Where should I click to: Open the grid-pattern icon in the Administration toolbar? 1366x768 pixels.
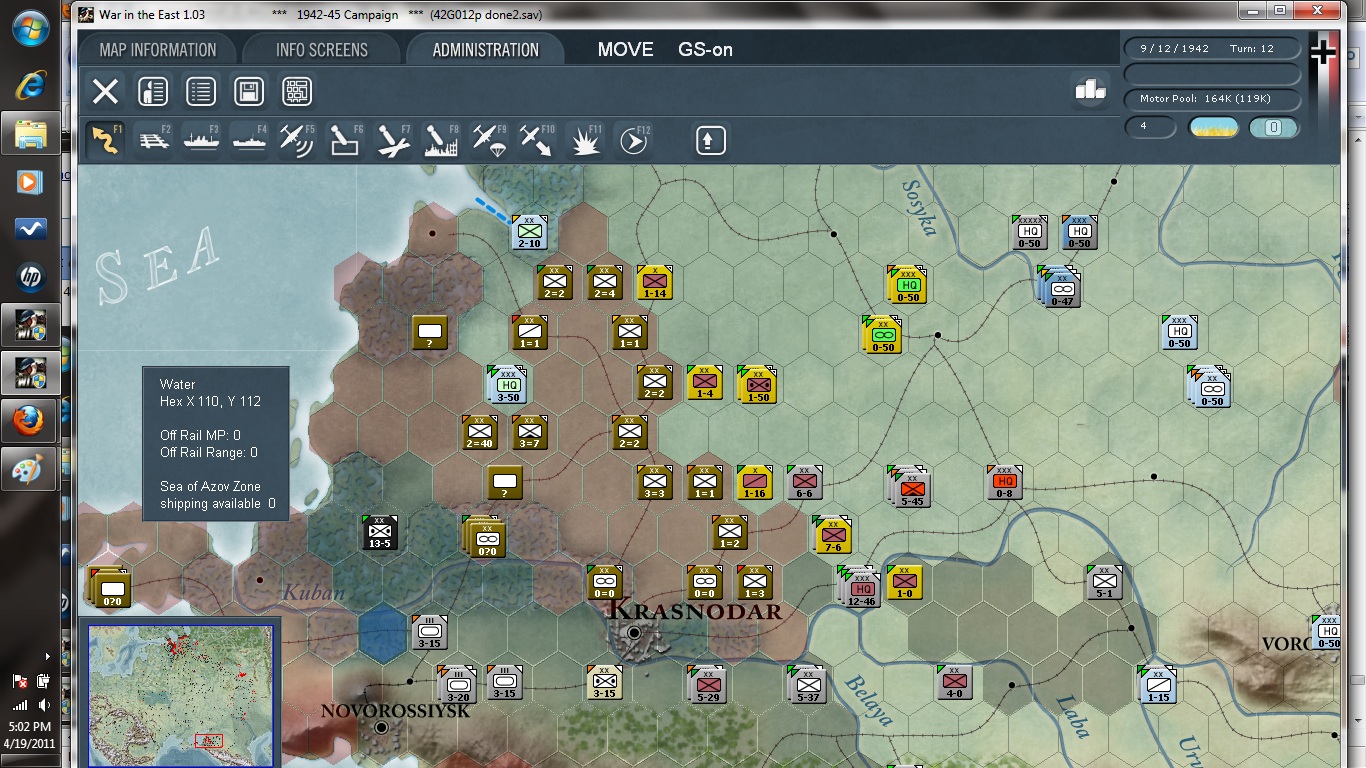point(297,92)
